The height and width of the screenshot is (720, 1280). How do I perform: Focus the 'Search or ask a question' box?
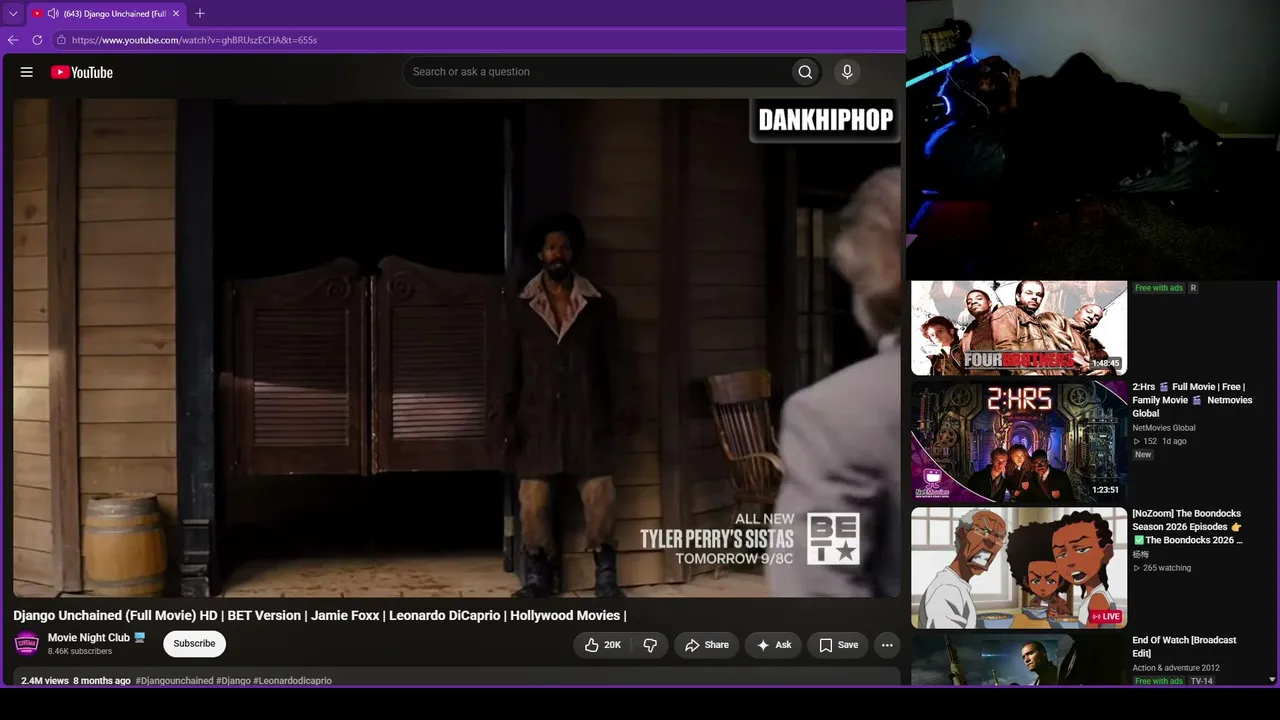click(x=596, y=72)
